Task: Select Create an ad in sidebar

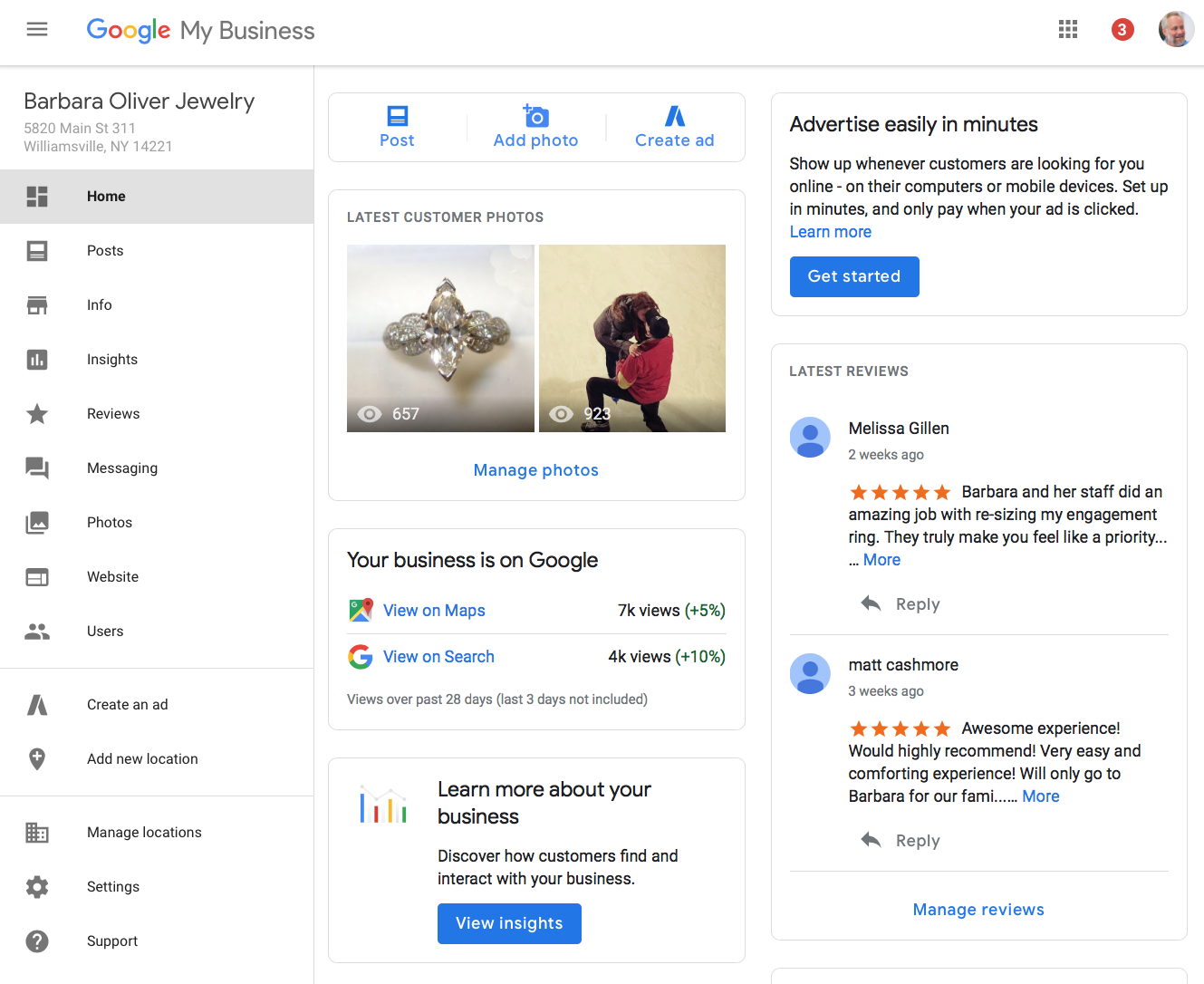Action: (x=157, y=705)
